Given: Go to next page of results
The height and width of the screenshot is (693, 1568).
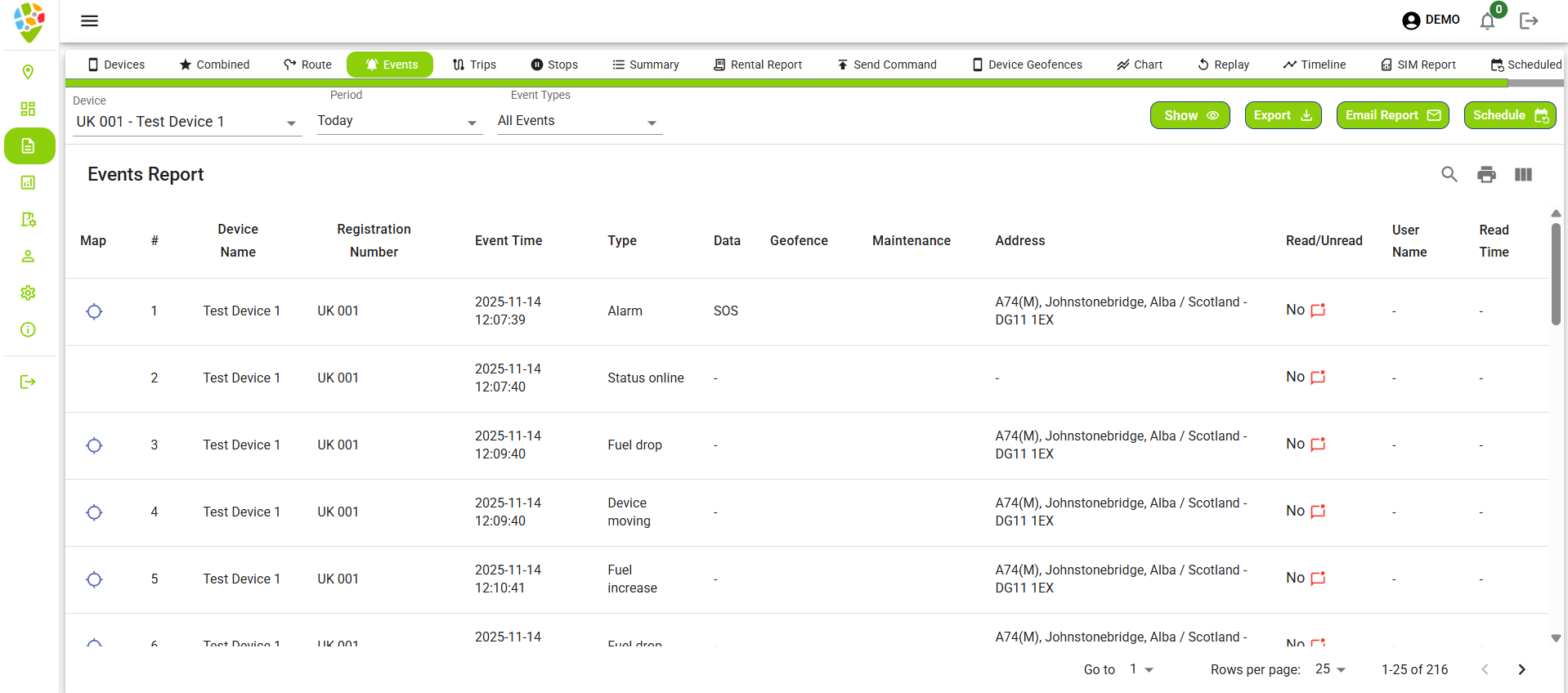Looking at the screenshot, I should [1521, 669].
